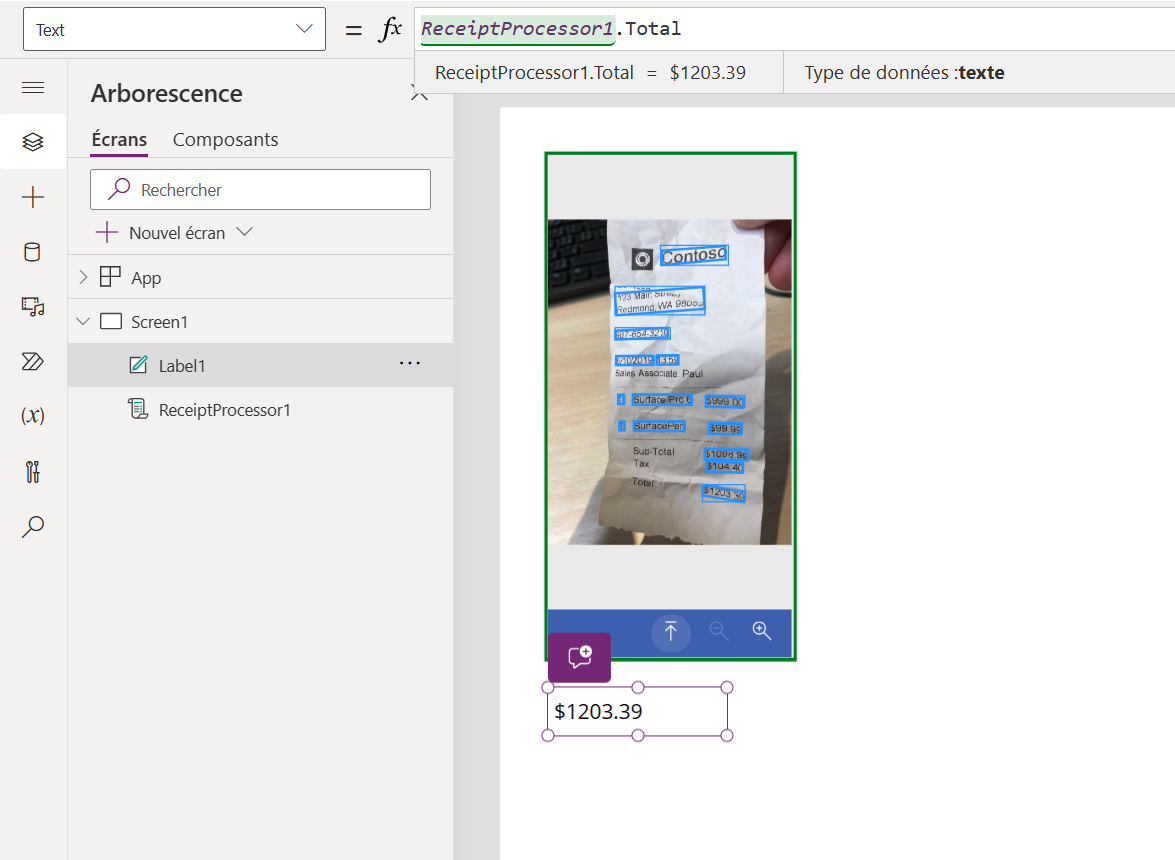The image size is (1175, 860).
Task: Click the Surface Pro 6 item box on receipt
Action: pos(662,399)
